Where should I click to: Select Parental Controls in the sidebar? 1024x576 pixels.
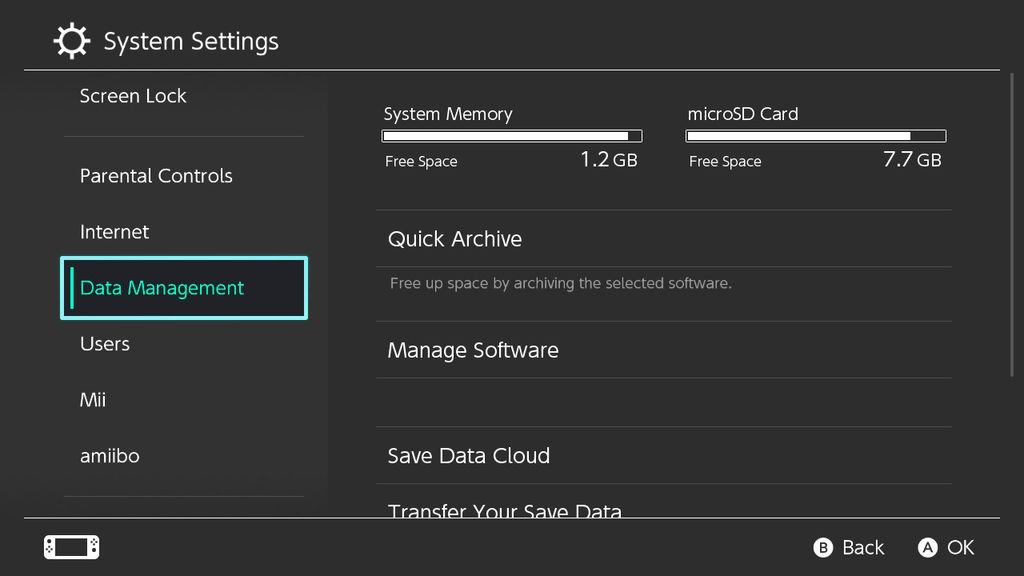[156, 176]
